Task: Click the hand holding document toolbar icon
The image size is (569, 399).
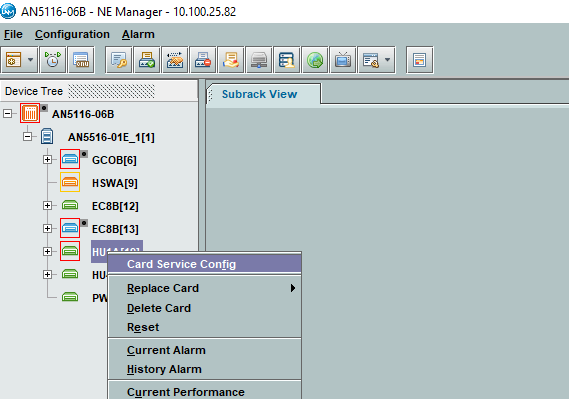Action: coord(231,60)
